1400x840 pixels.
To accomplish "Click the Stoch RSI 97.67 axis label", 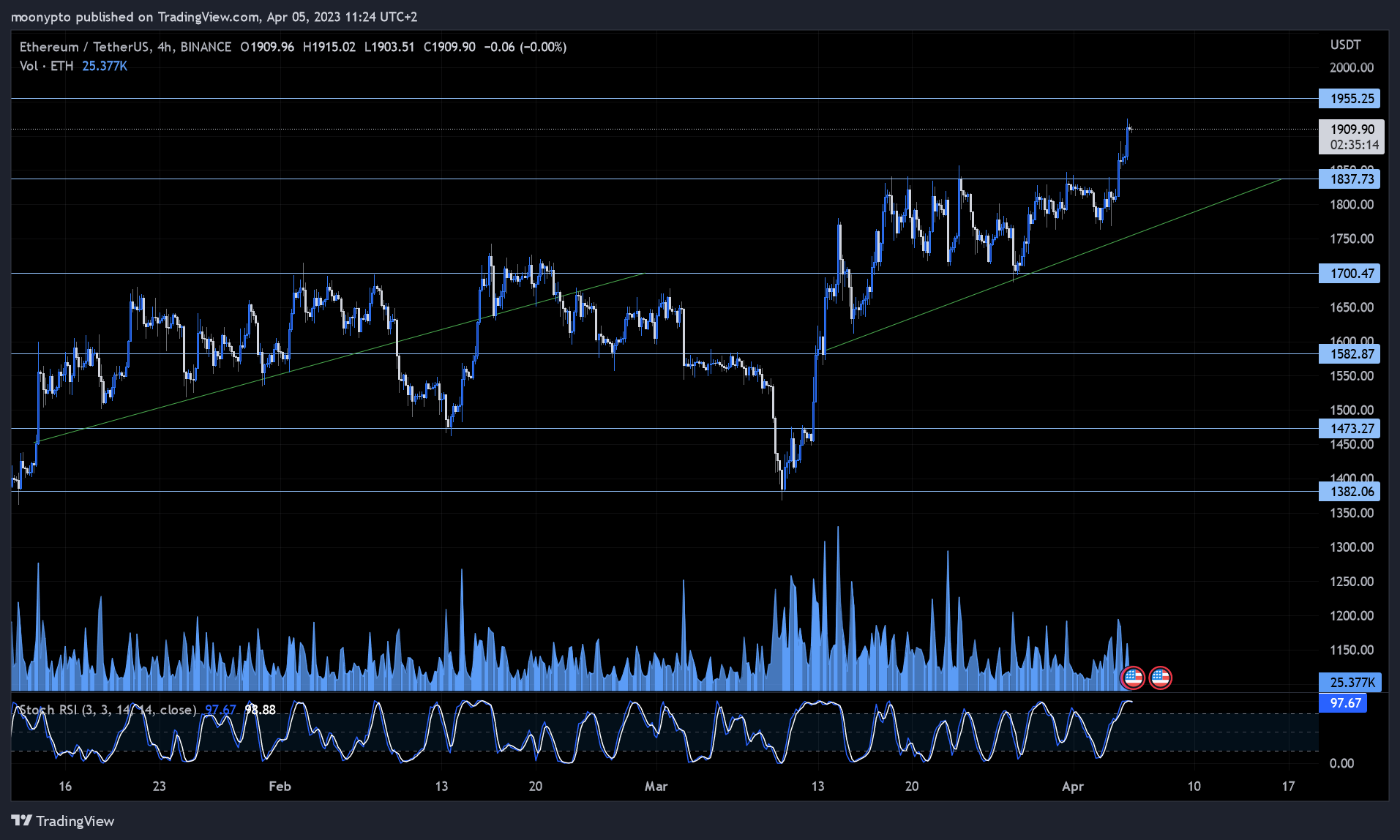I will point(1343,703).
